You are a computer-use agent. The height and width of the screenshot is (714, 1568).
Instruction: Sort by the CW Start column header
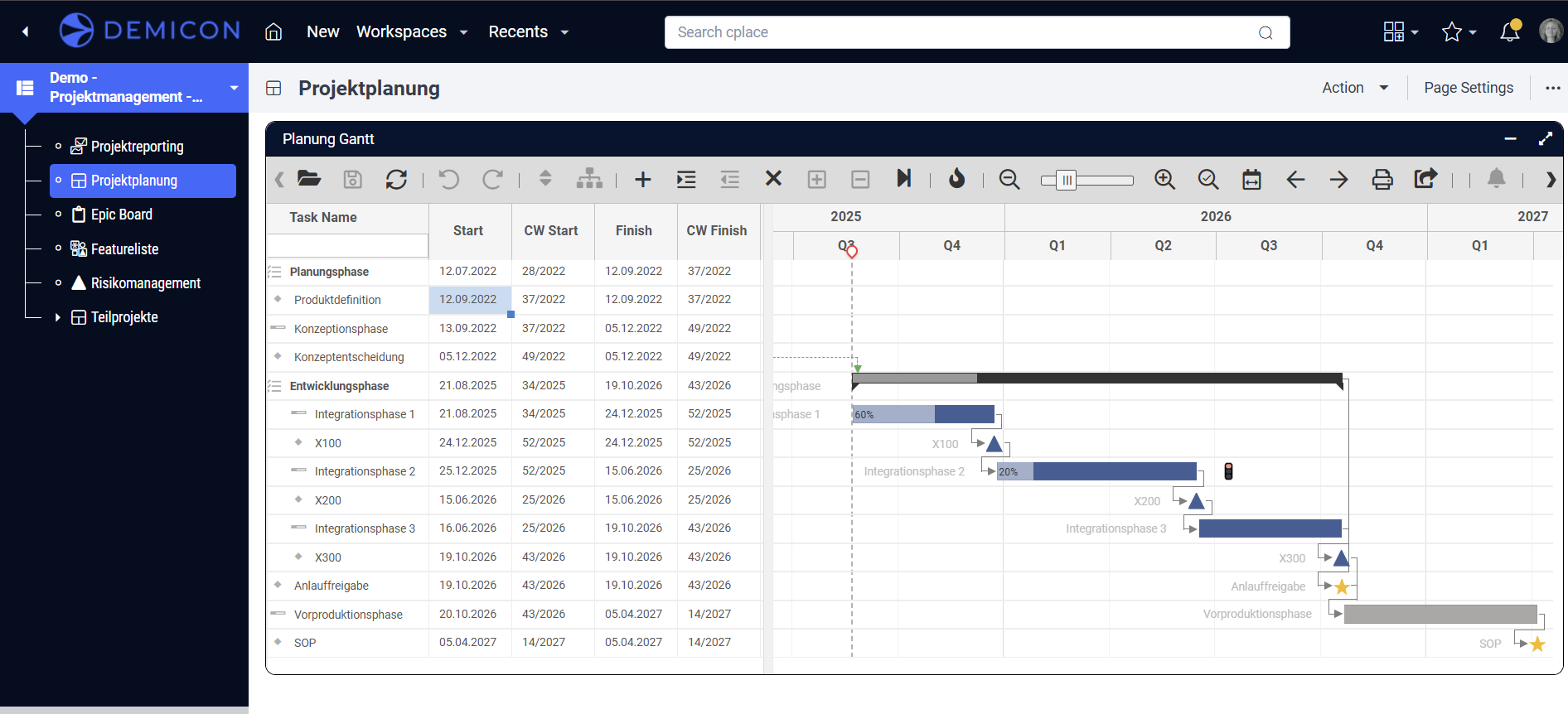(551, 231)
